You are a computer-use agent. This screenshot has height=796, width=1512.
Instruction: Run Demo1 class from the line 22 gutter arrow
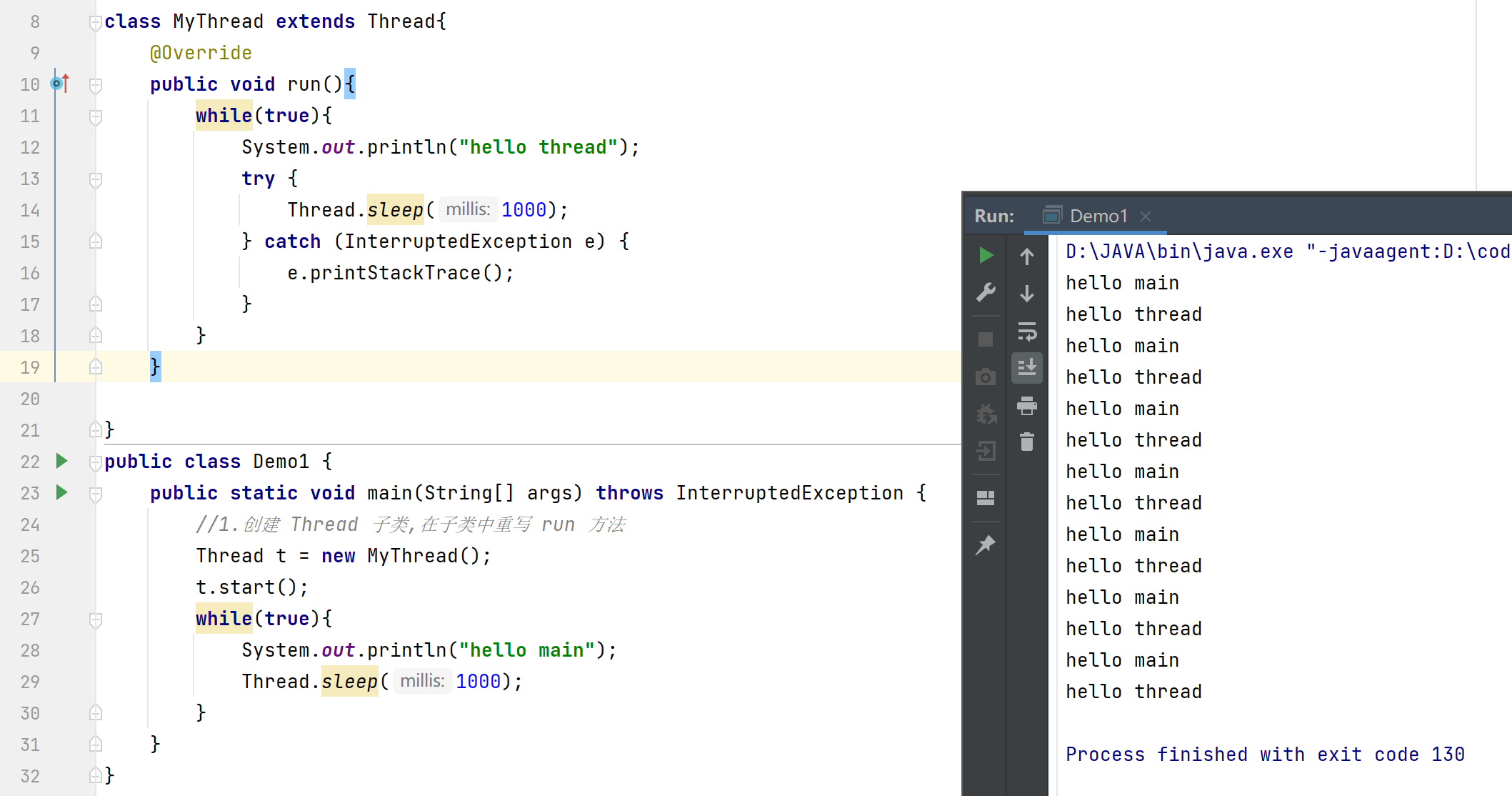click(x=62, y=461)
